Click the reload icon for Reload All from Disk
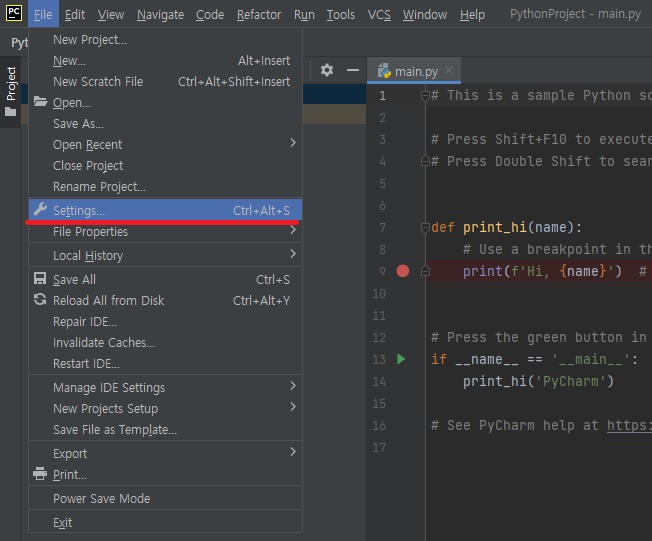 coord(40,299)
